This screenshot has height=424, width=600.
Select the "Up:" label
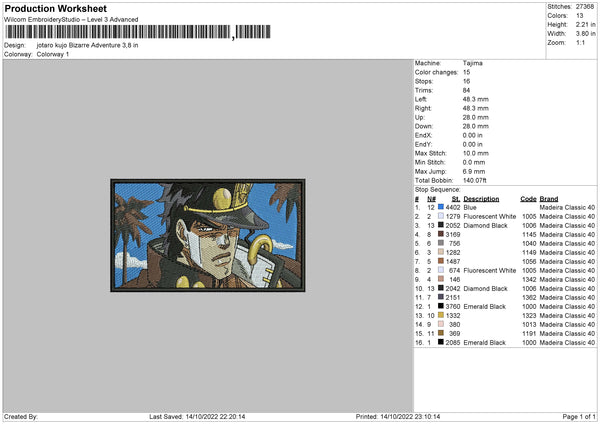[419, 117]
